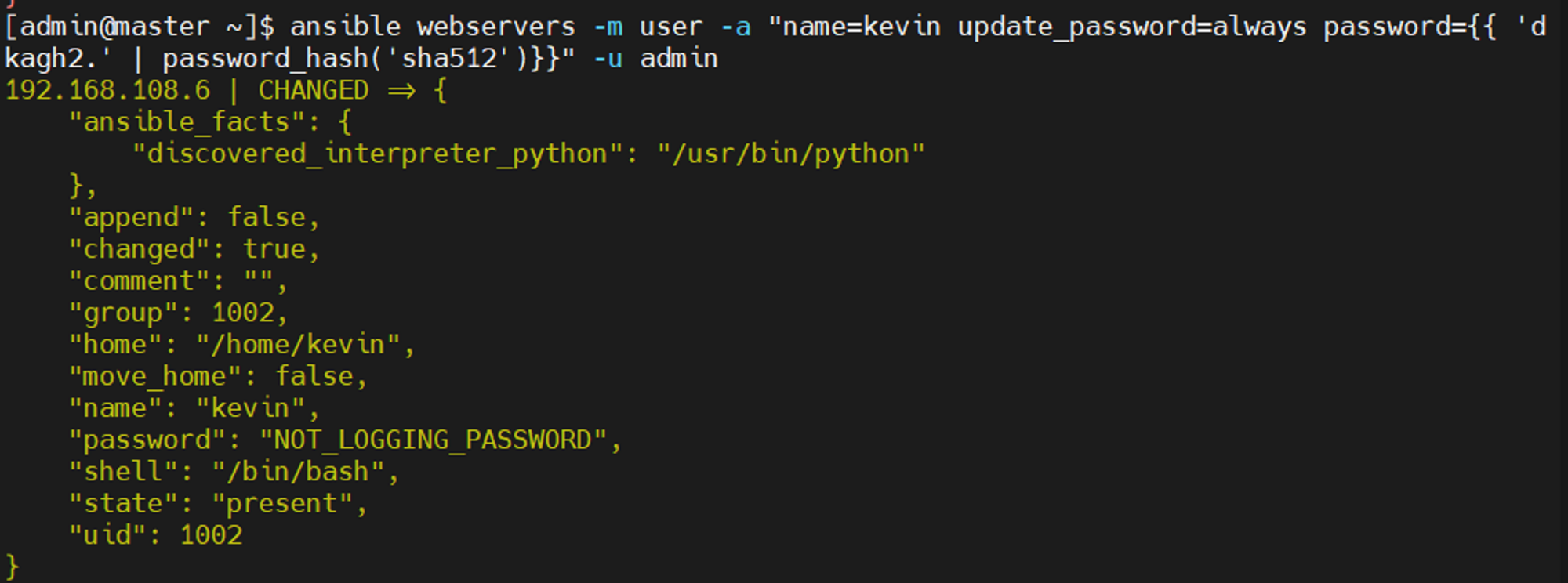Select the "/bin/bash" shell value
The image size is (1568, 583).
[298, 472]
